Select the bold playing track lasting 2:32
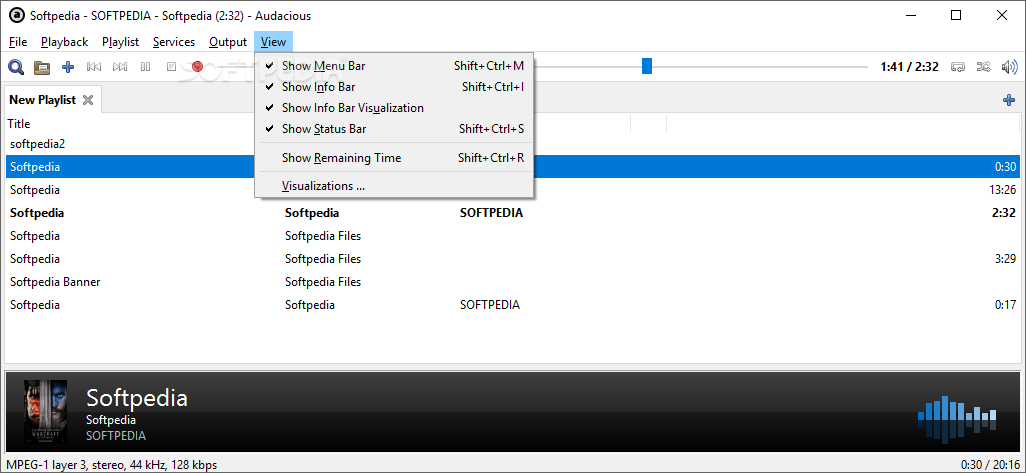Viewport: 1026px width, 473px height. 513,213
